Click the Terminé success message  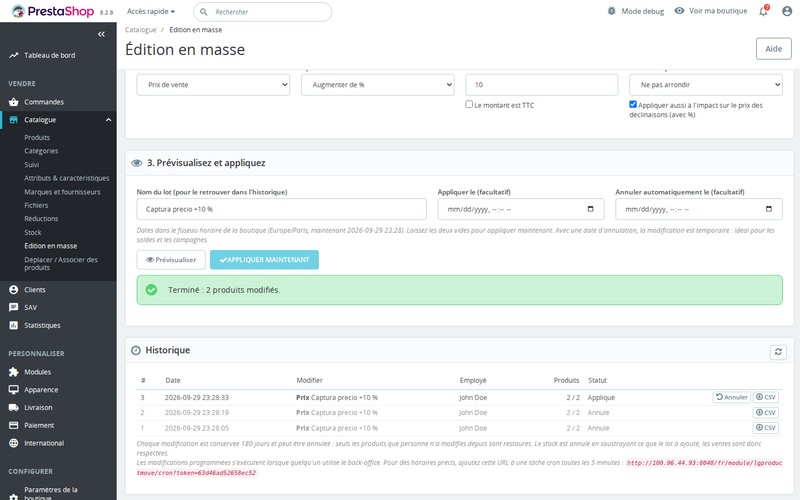tap(459, 290)
